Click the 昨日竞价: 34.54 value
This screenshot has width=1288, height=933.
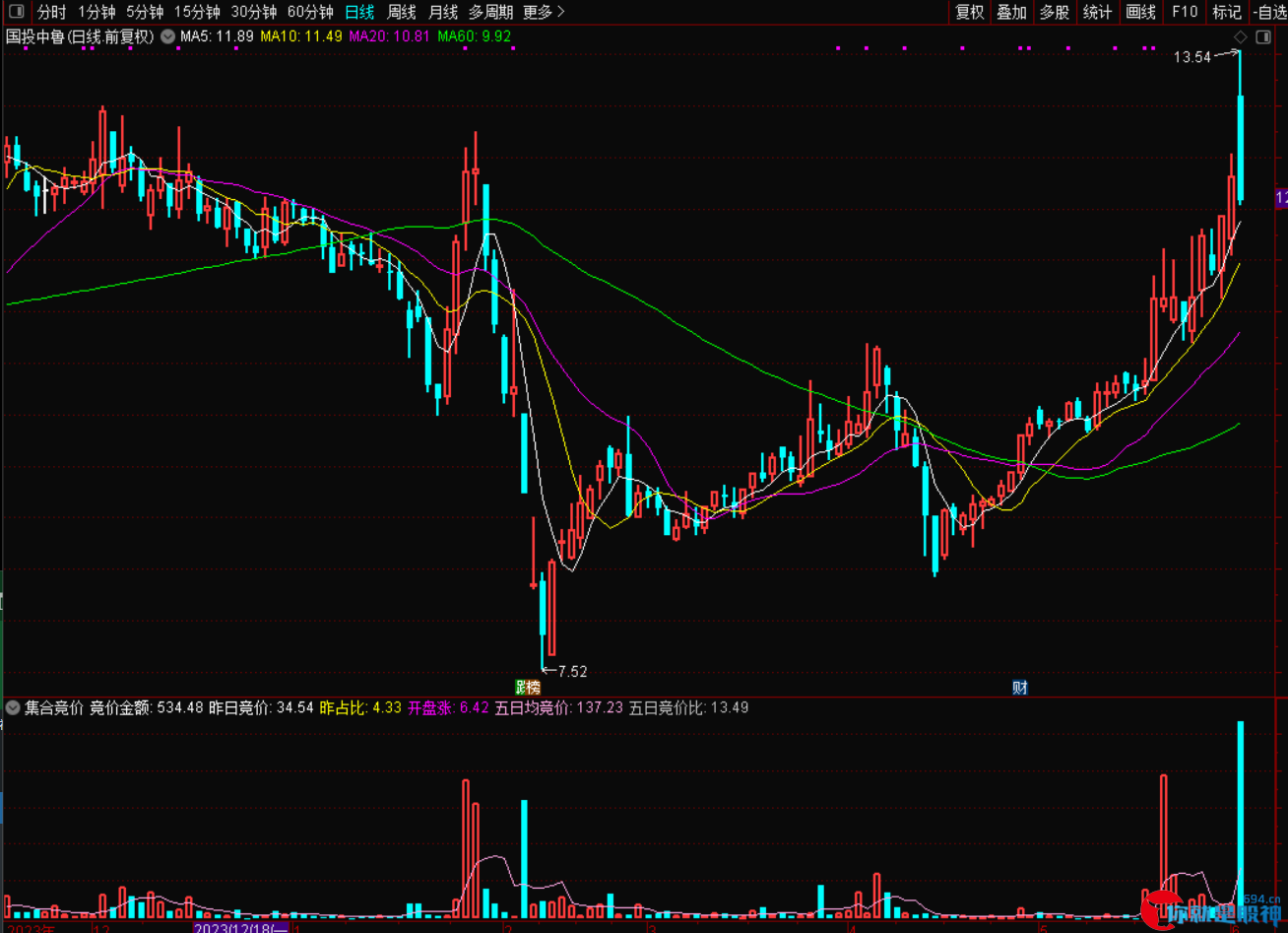point(262,707)
